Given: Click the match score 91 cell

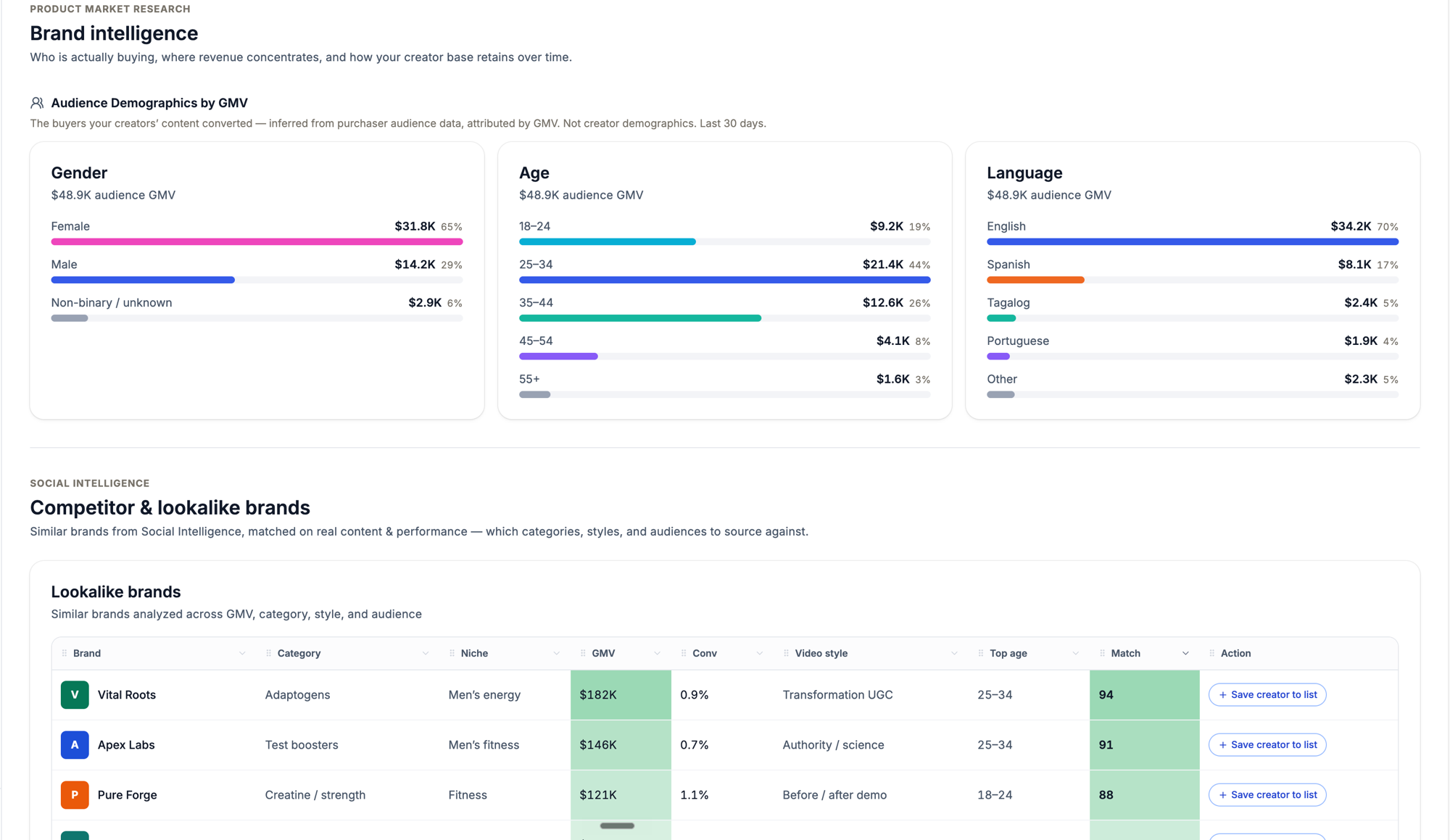Looking at the screenshot, I should point(1145,744).
